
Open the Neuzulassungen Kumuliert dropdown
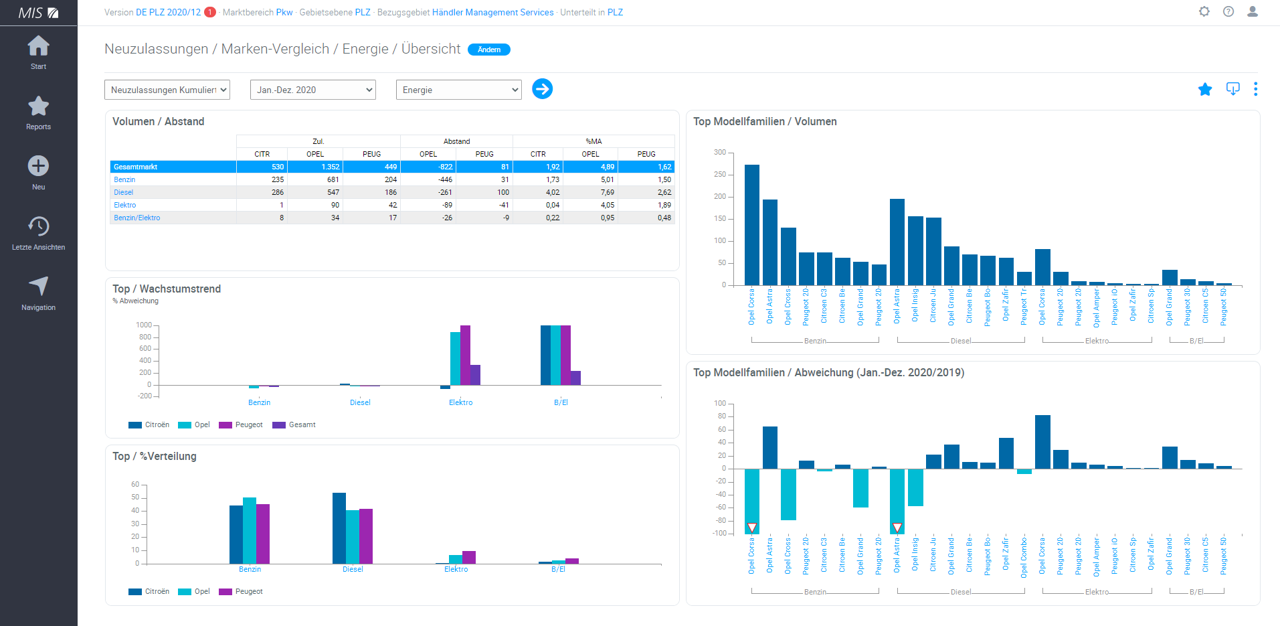[167, 90]
